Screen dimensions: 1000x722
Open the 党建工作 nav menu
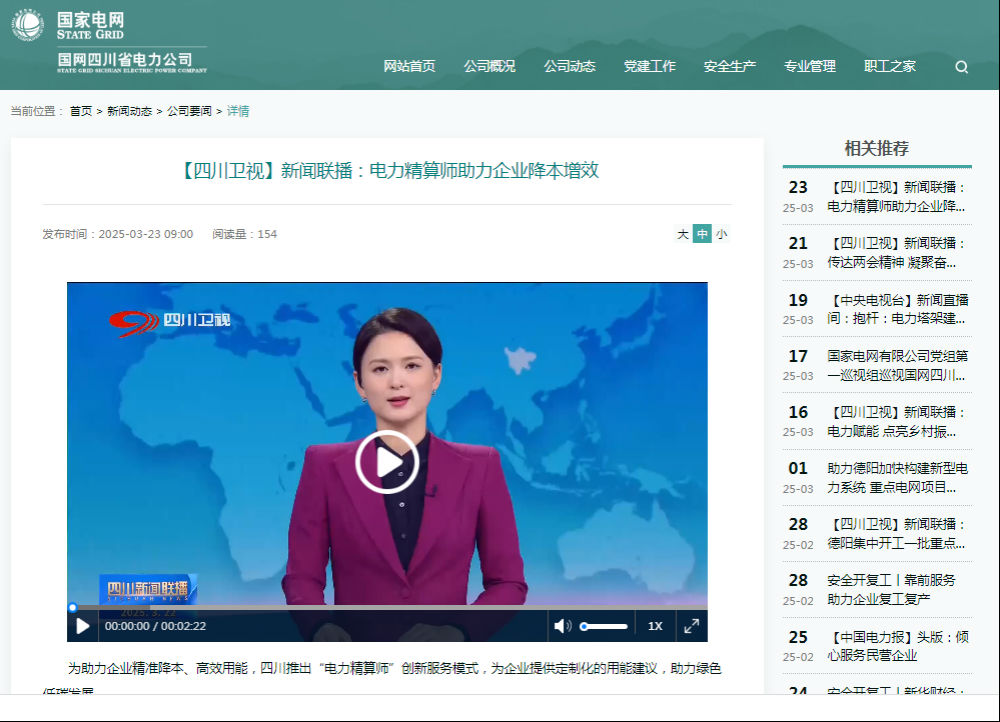pyautogui.click(x=650, y=66)
